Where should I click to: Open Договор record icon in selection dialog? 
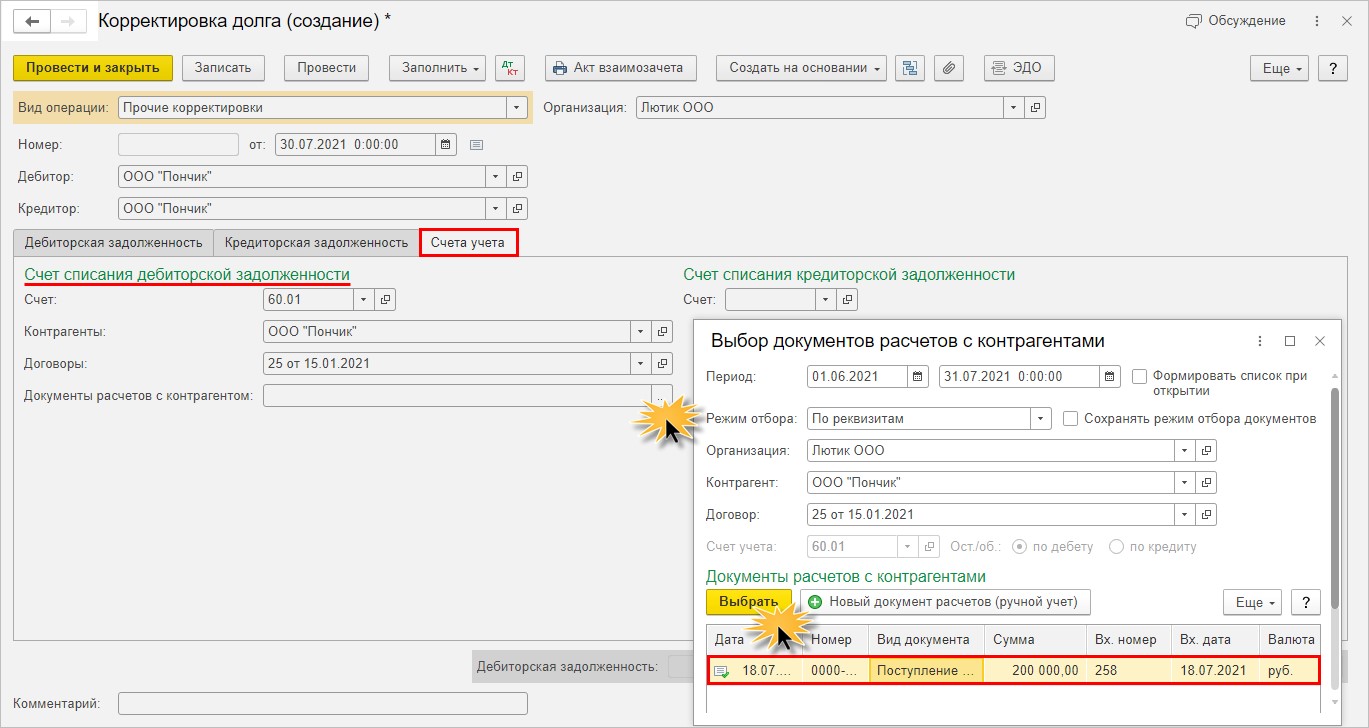point(1207,515)
